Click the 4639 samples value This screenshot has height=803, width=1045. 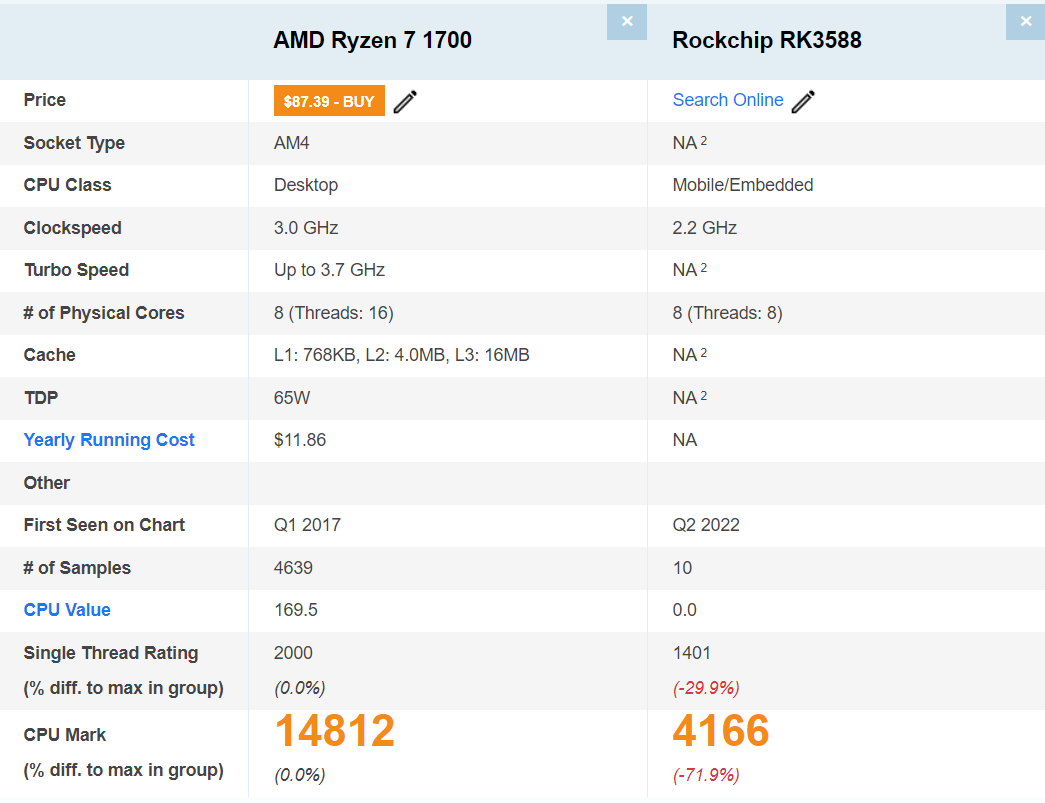coord(293,568)
